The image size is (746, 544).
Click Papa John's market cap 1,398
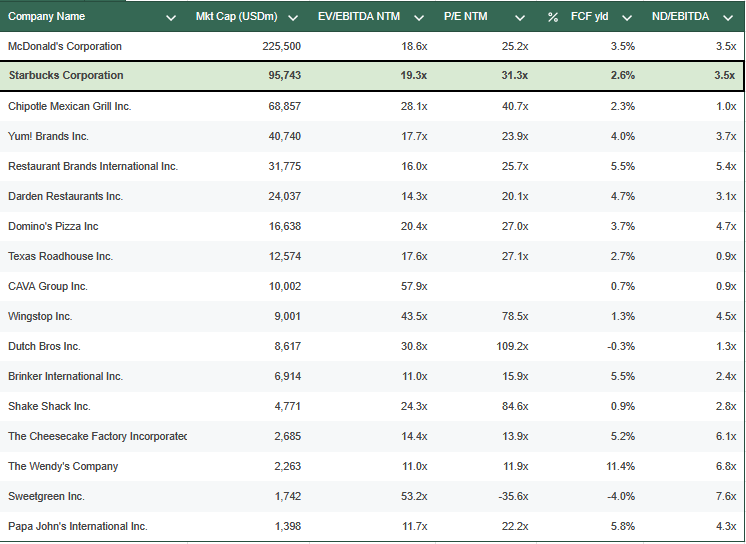(x=287, y=526)
